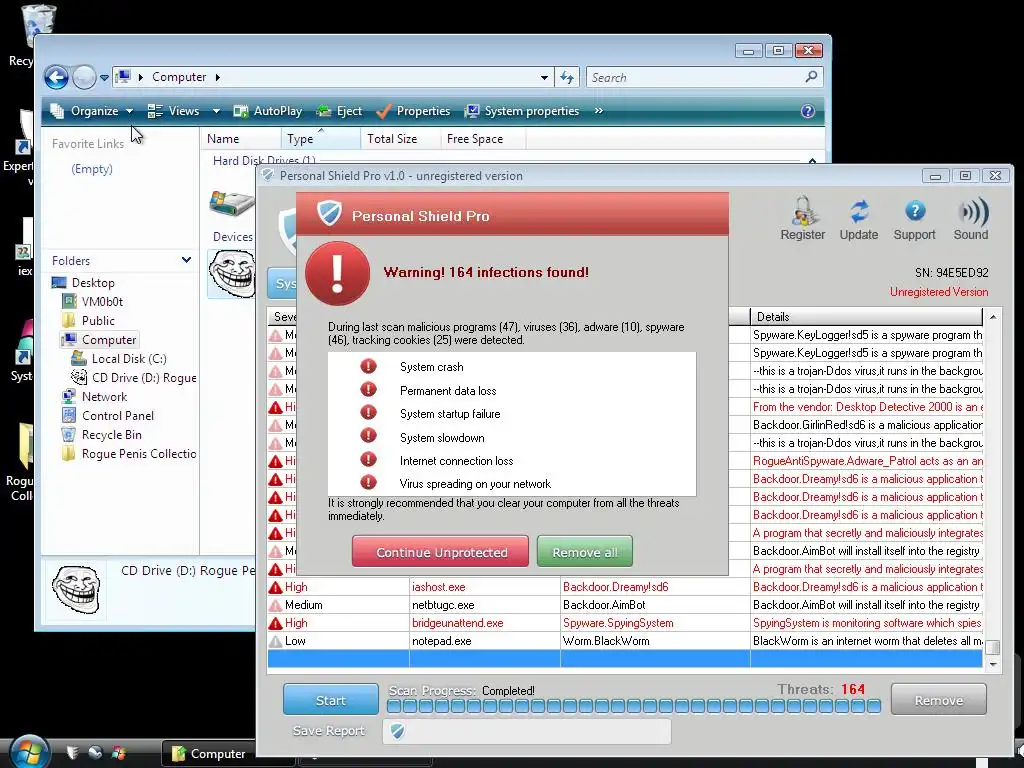Collapse the Folders pane chevron
The width and height of the screenshot is (1024, 768).
pos(186,260)
